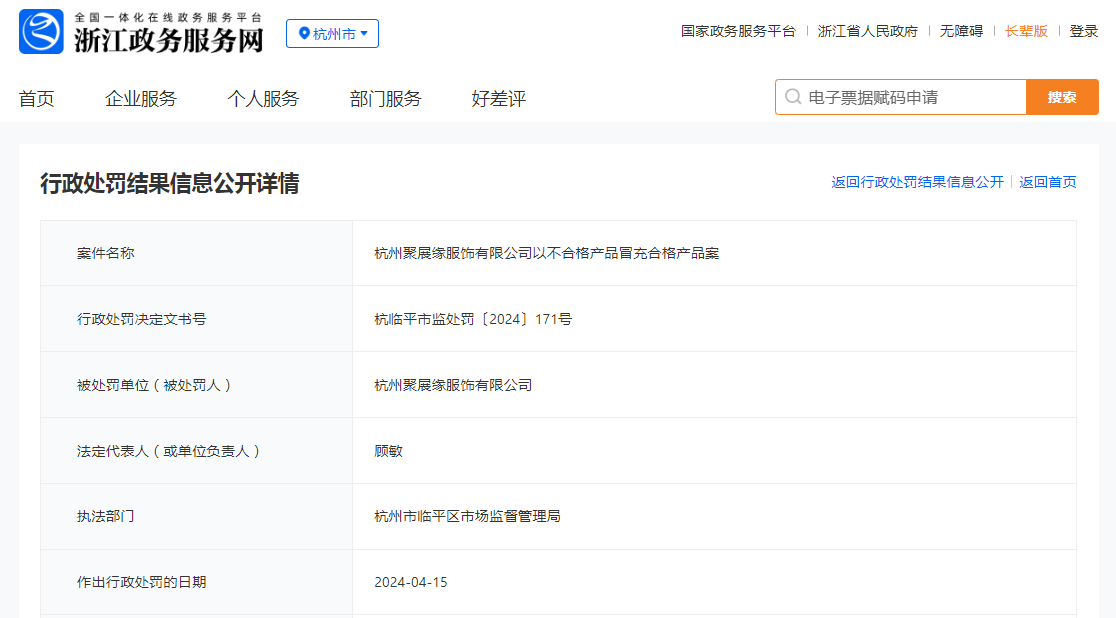Click the 全国一体化在线政务服务平台 tagline
Screen dimensions: 1116x618
(168, 17)
